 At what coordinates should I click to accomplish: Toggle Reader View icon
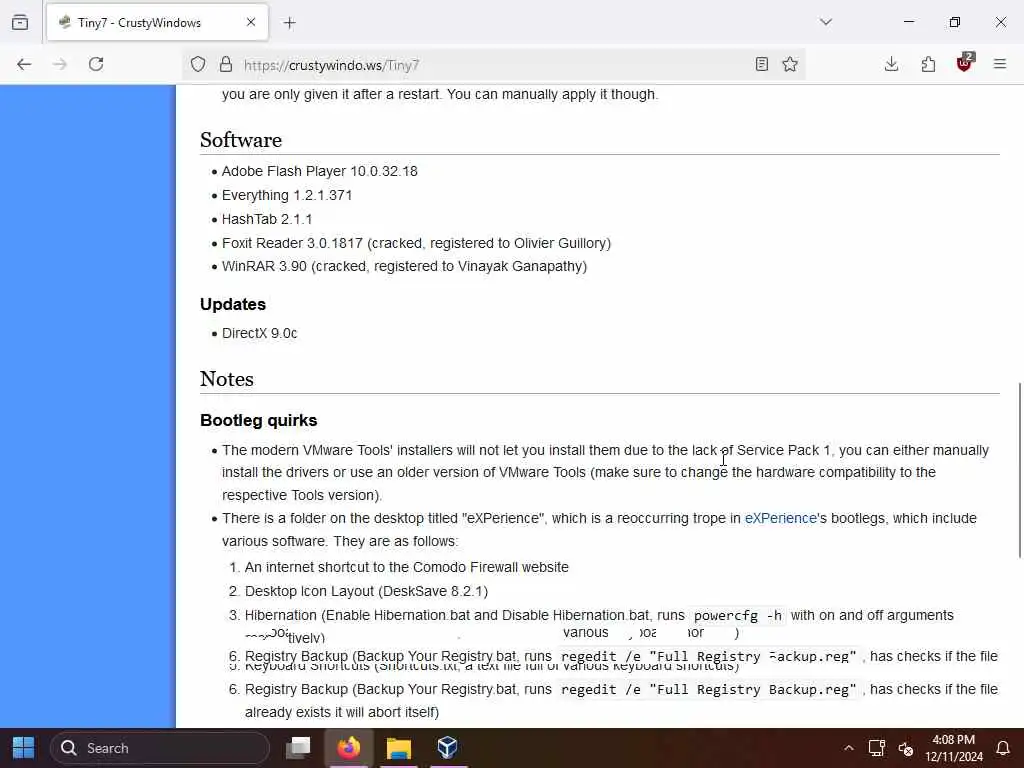[761, 64]
